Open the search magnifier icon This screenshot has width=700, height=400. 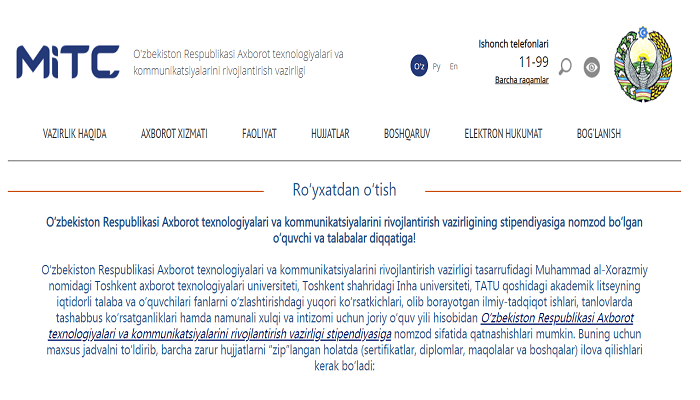click(565, 67)
